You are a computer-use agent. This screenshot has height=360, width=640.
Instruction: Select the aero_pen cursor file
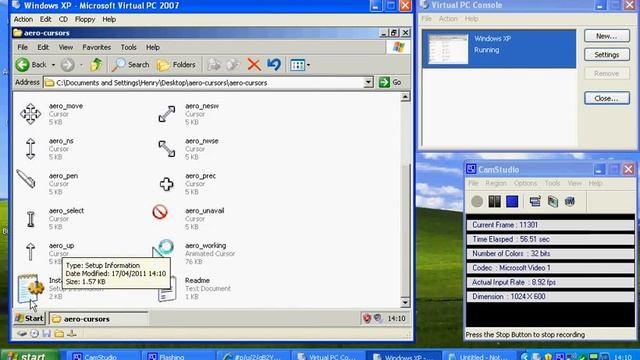(48, 183)
